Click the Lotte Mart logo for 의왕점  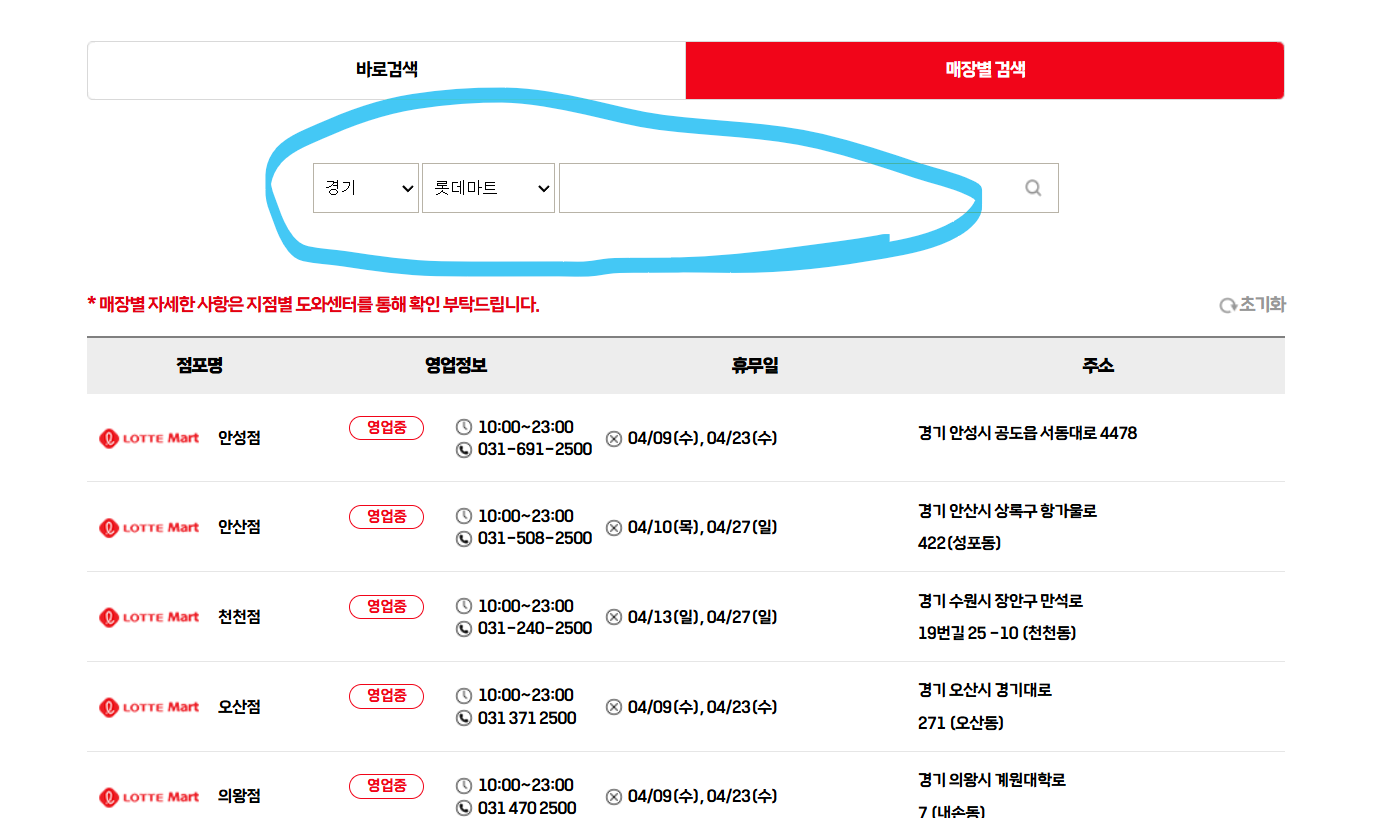tap(149, 797)
